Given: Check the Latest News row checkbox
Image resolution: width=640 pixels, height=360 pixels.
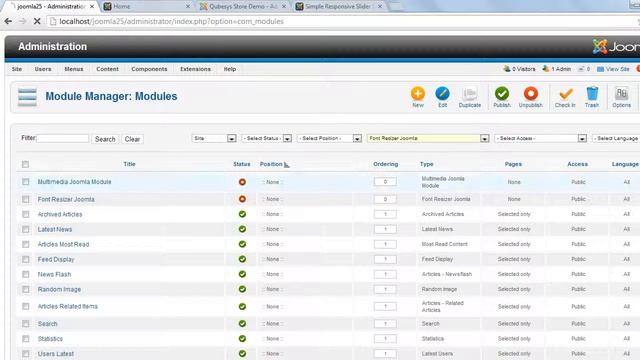Looking at the screenshot, I should coord(26,229).
